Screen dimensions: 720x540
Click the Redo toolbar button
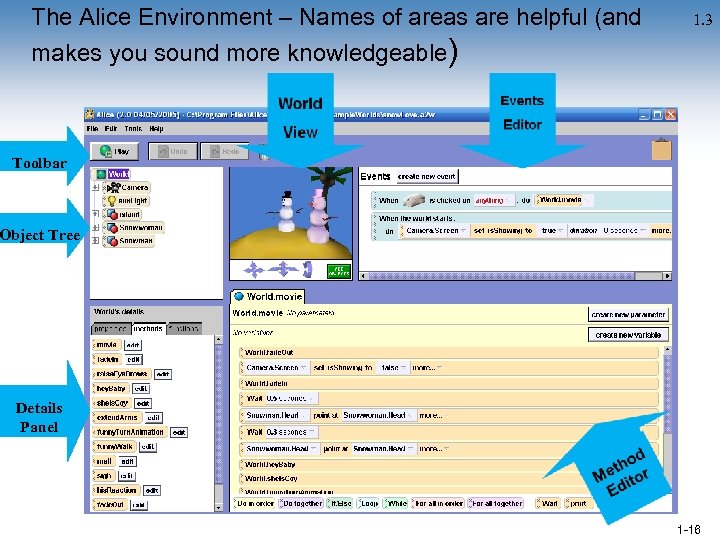pyautogui.click(x=225, y=151)
